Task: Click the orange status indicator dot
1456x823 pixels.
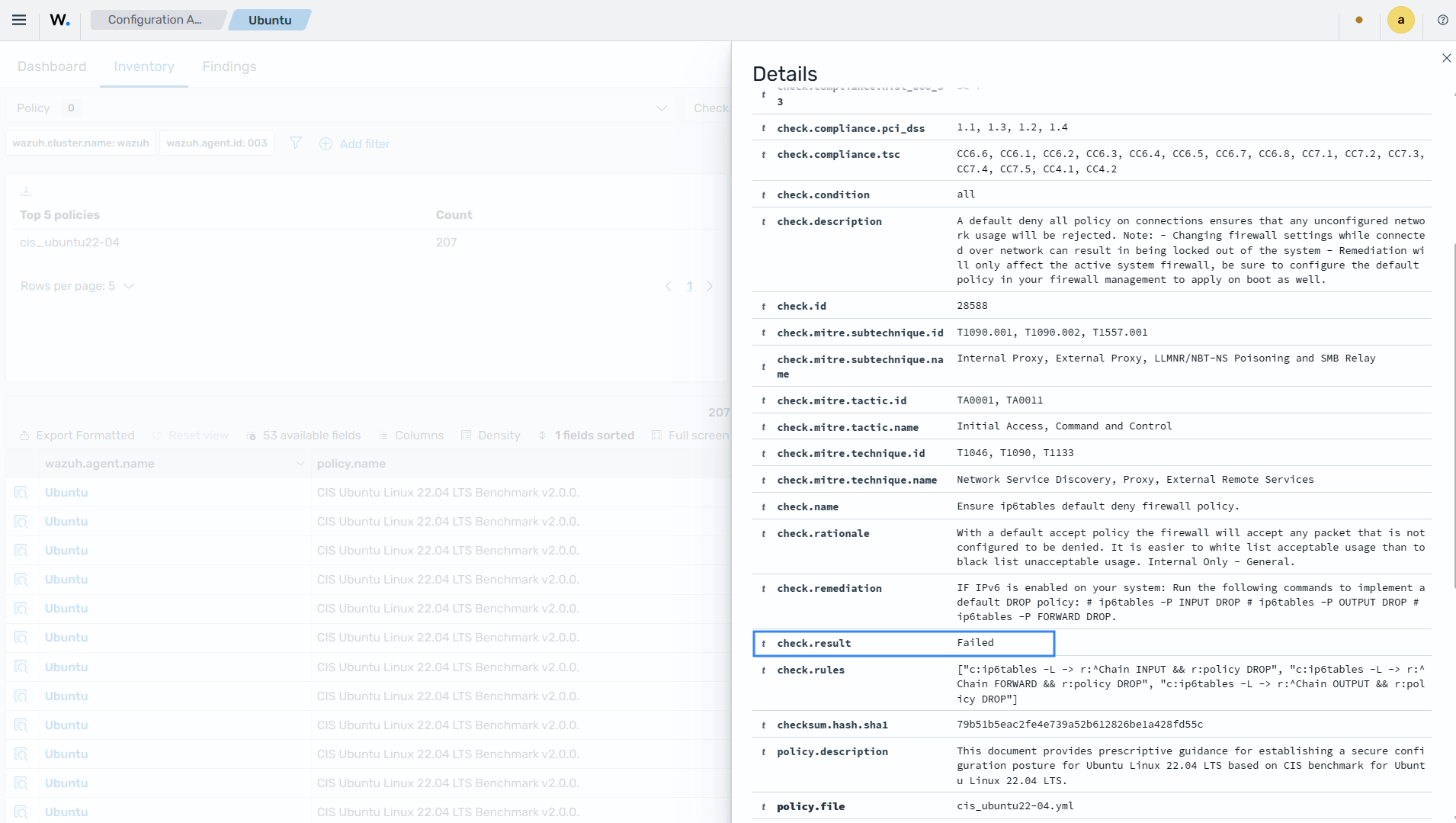Action: click(x=1359, y=20)
